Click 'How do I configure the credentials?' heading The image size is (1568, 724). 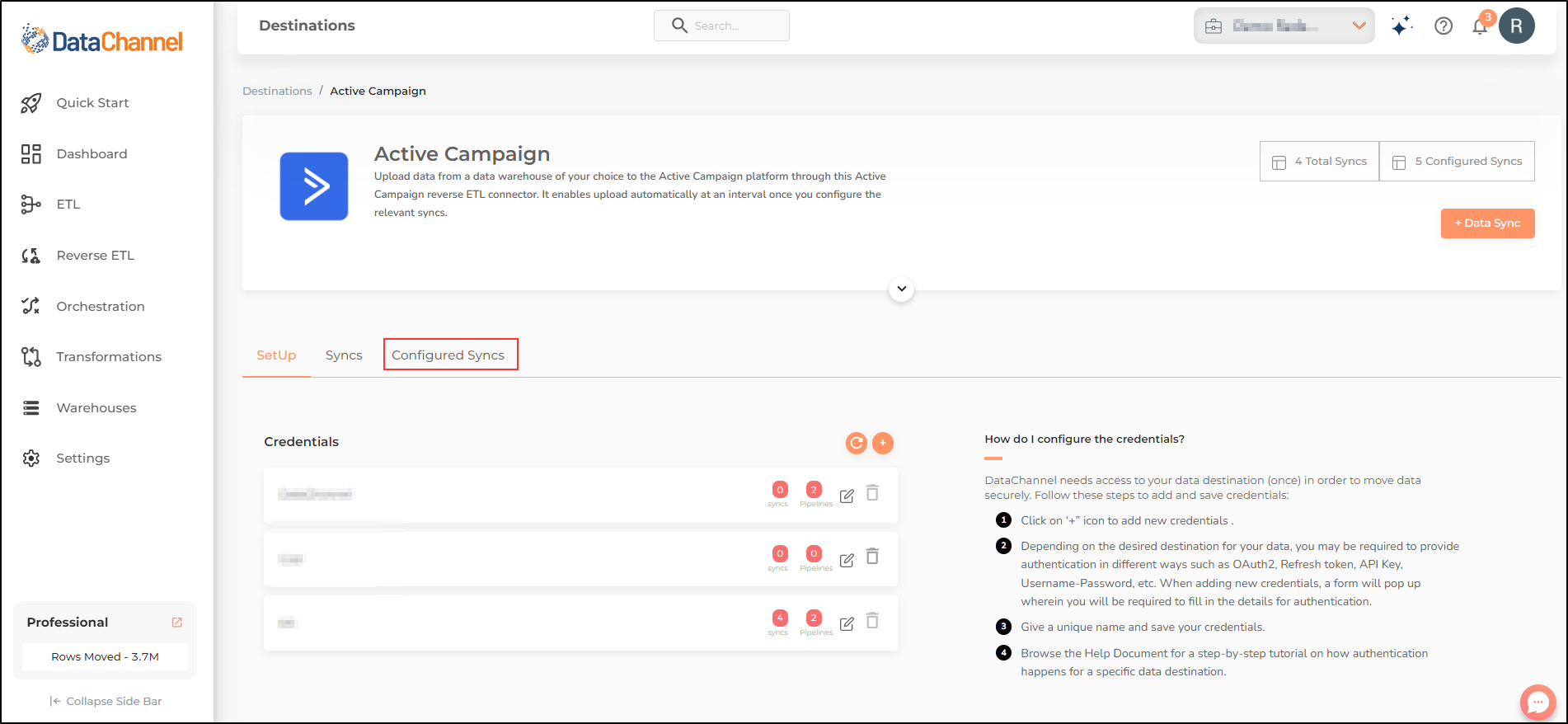[x=1084, y=440]
